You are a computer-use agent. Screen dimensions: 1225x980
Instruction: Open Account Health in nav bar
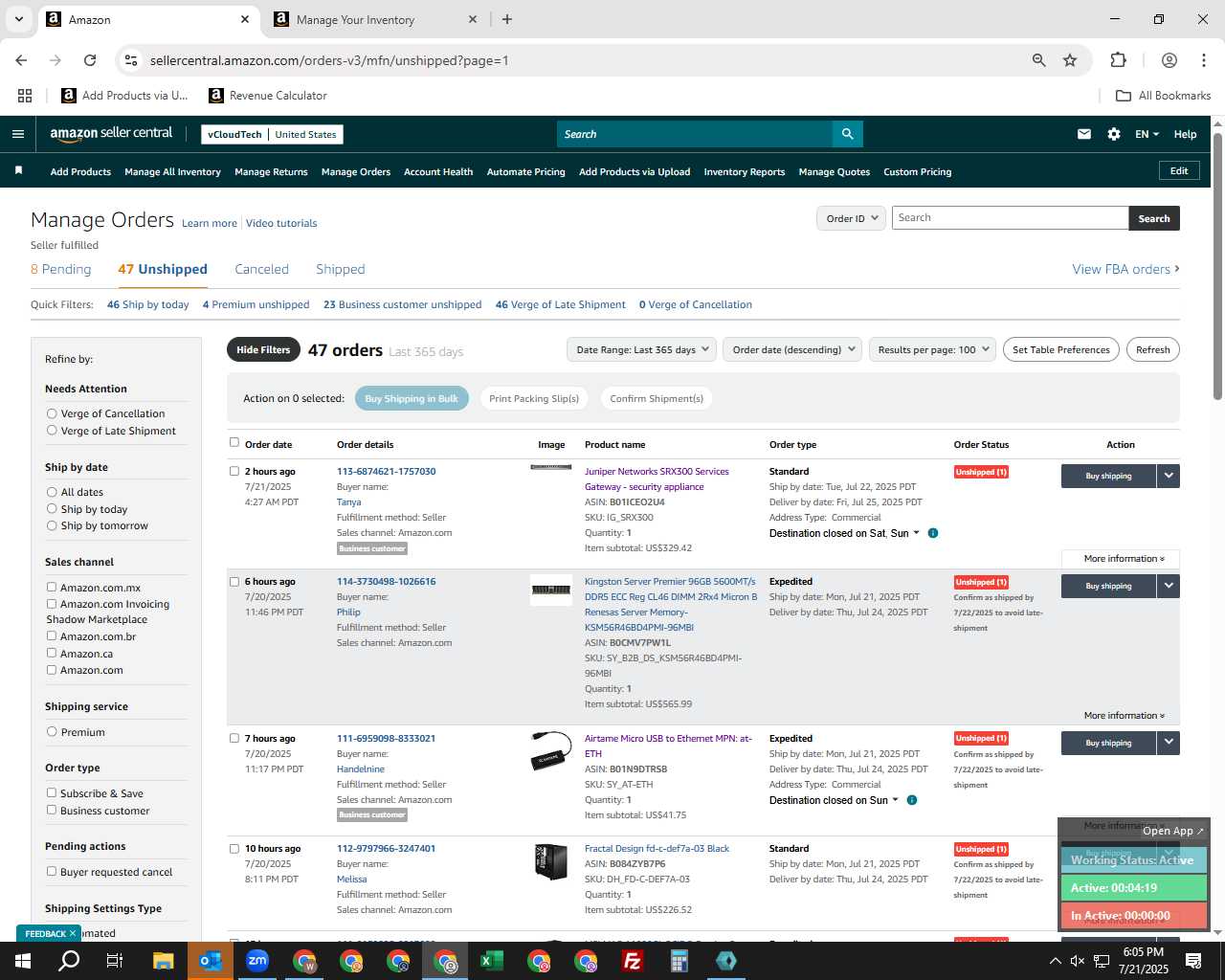pyautogui.click(x=438, y=171)
